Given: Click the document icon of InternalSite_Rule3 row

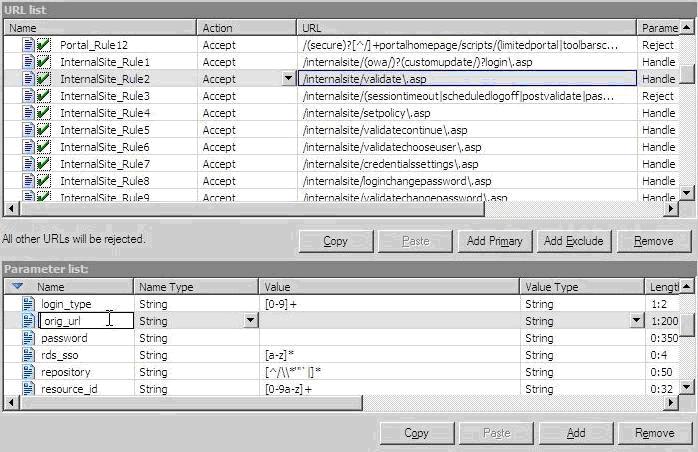Looking at the screenshot, I should pyautogui.click(x=28, y=96).
